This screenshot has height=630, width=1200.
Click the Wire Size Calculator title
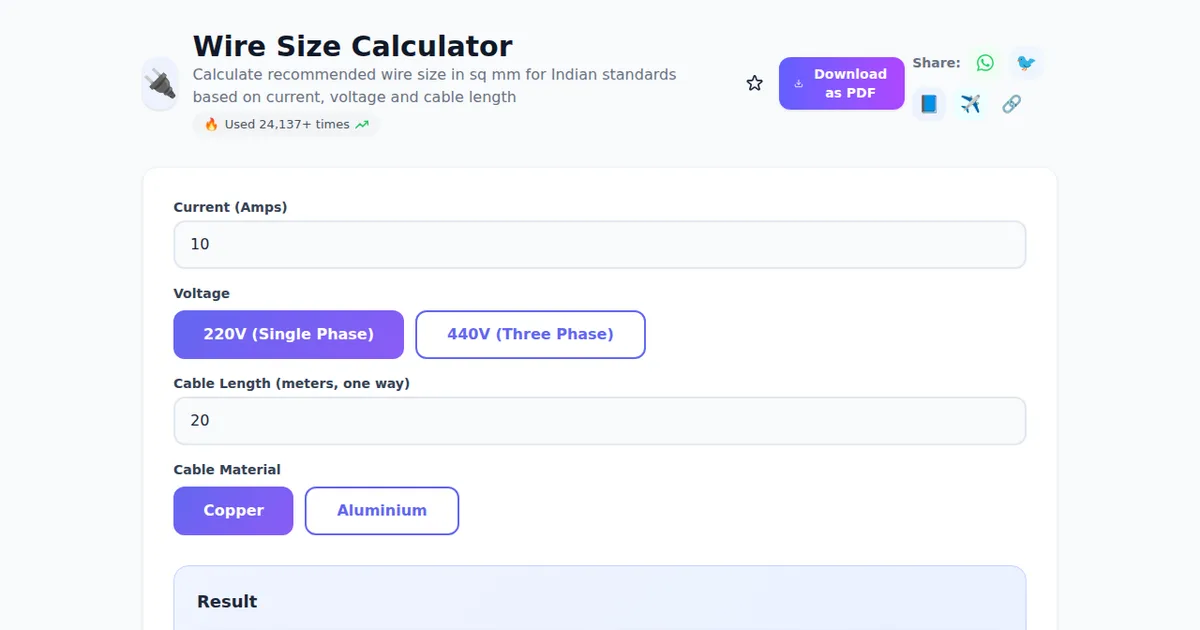tap(352, 46)
